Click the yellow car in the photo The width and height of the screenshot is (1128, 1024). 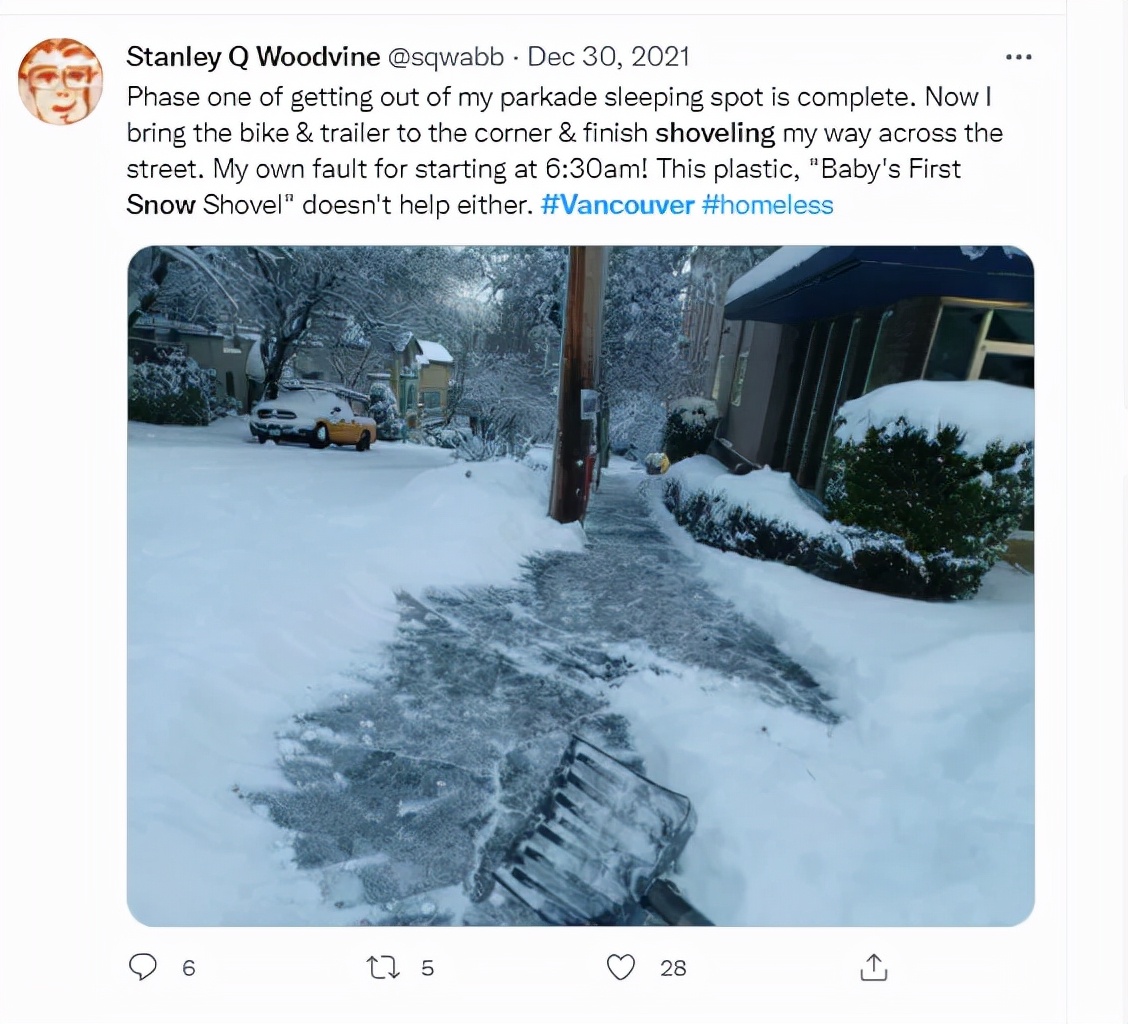313,420
